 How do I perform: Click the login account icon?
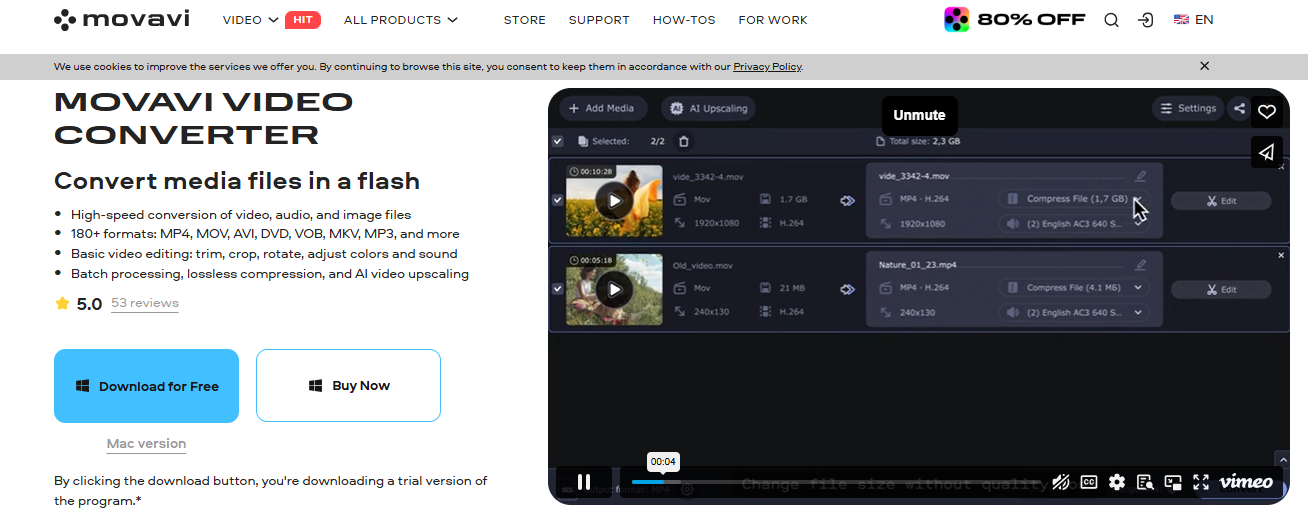[1146, 20]
